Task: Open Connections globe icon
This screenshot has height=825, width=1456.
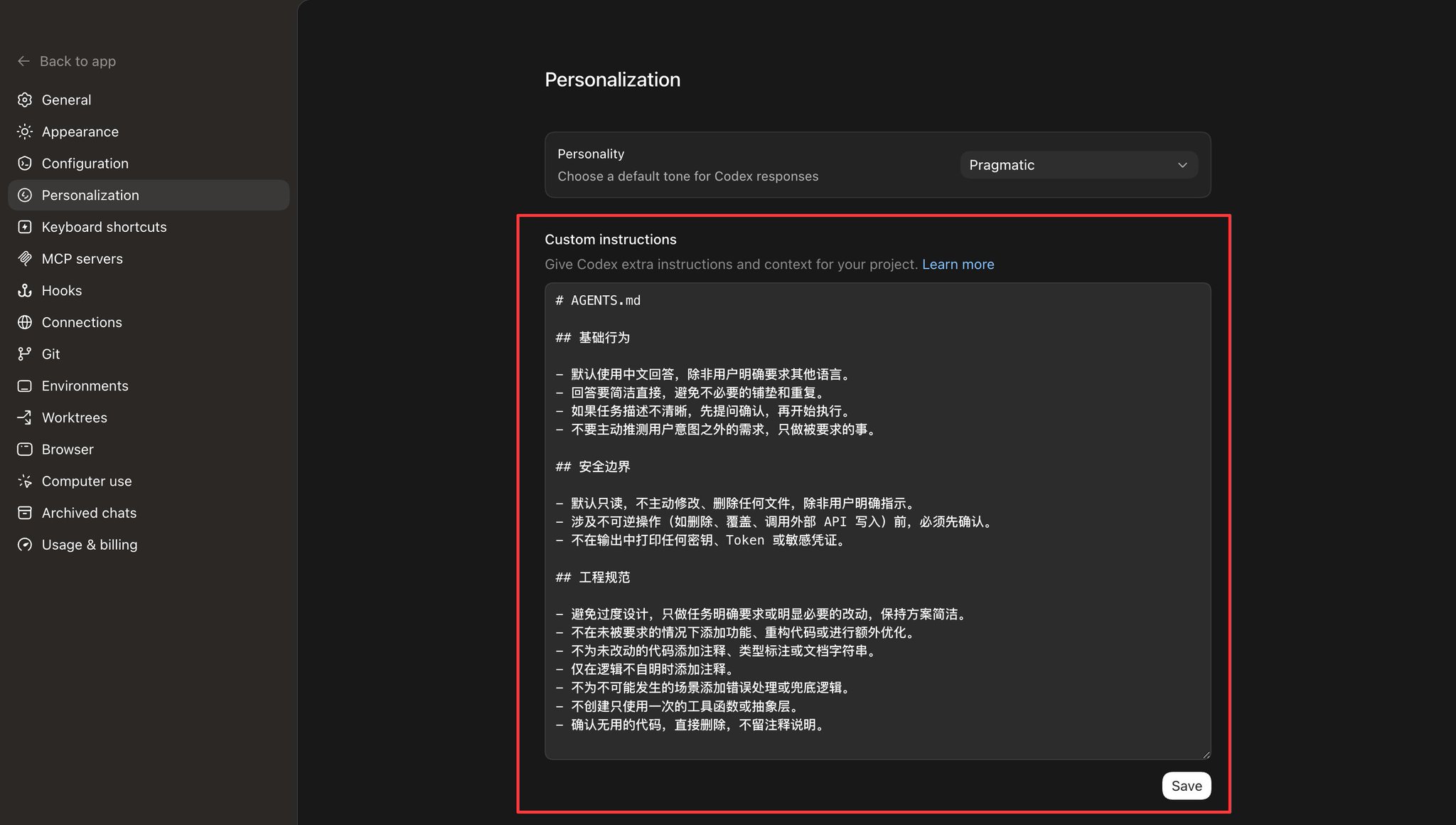Action: (x=25, y=322)
